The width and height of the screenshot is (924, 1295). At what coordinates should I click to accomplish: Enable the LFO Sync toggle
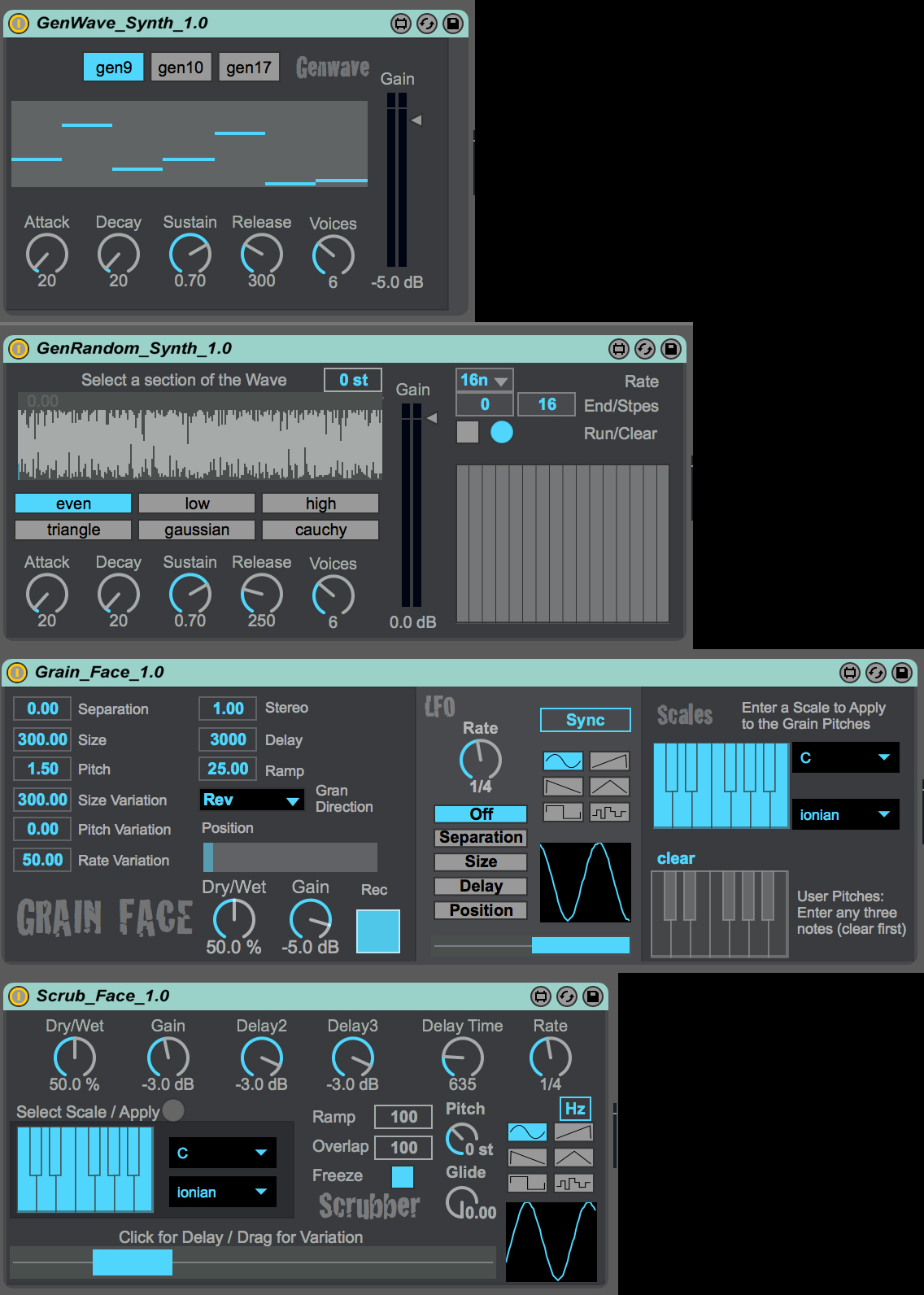(x=585, y=720)
